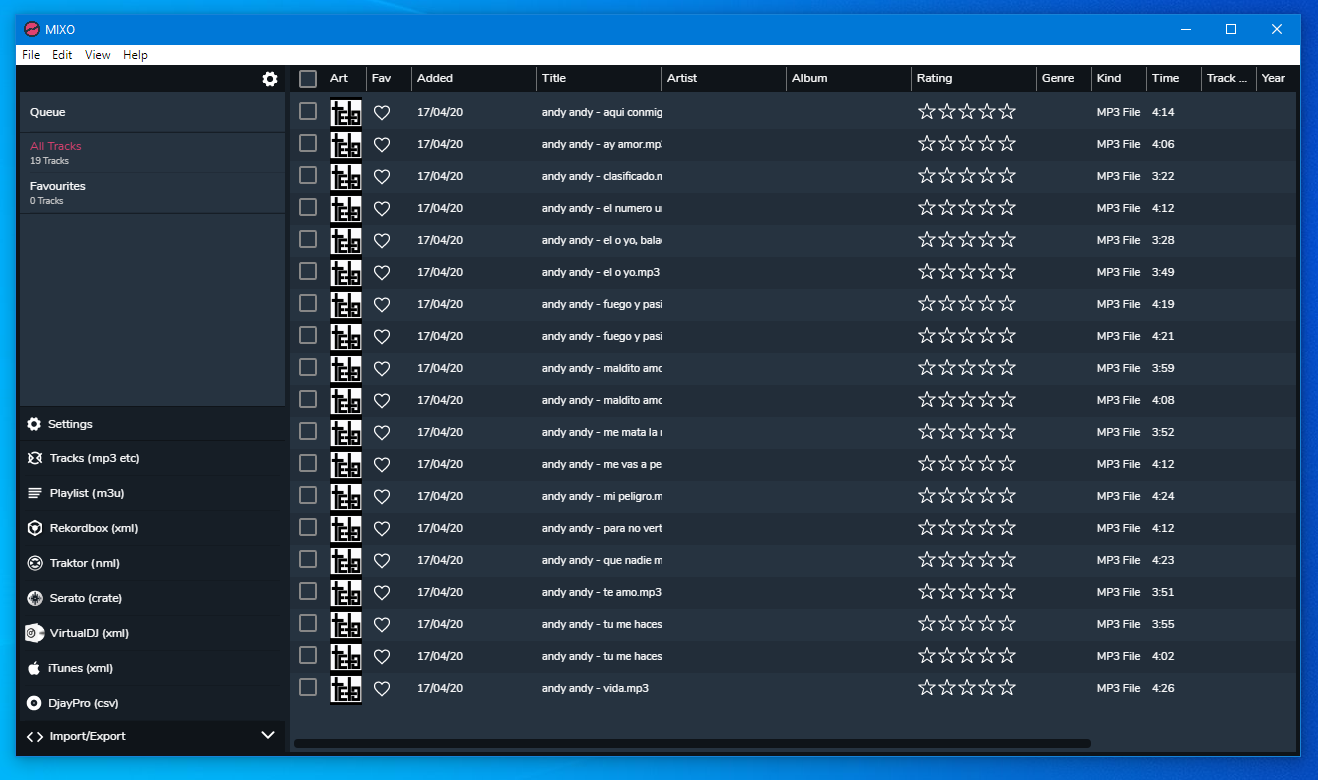The image size is (1318, 780).
Task: Click the fifth star on the 'vida.mp3' row
Action: click(1007, 688)
